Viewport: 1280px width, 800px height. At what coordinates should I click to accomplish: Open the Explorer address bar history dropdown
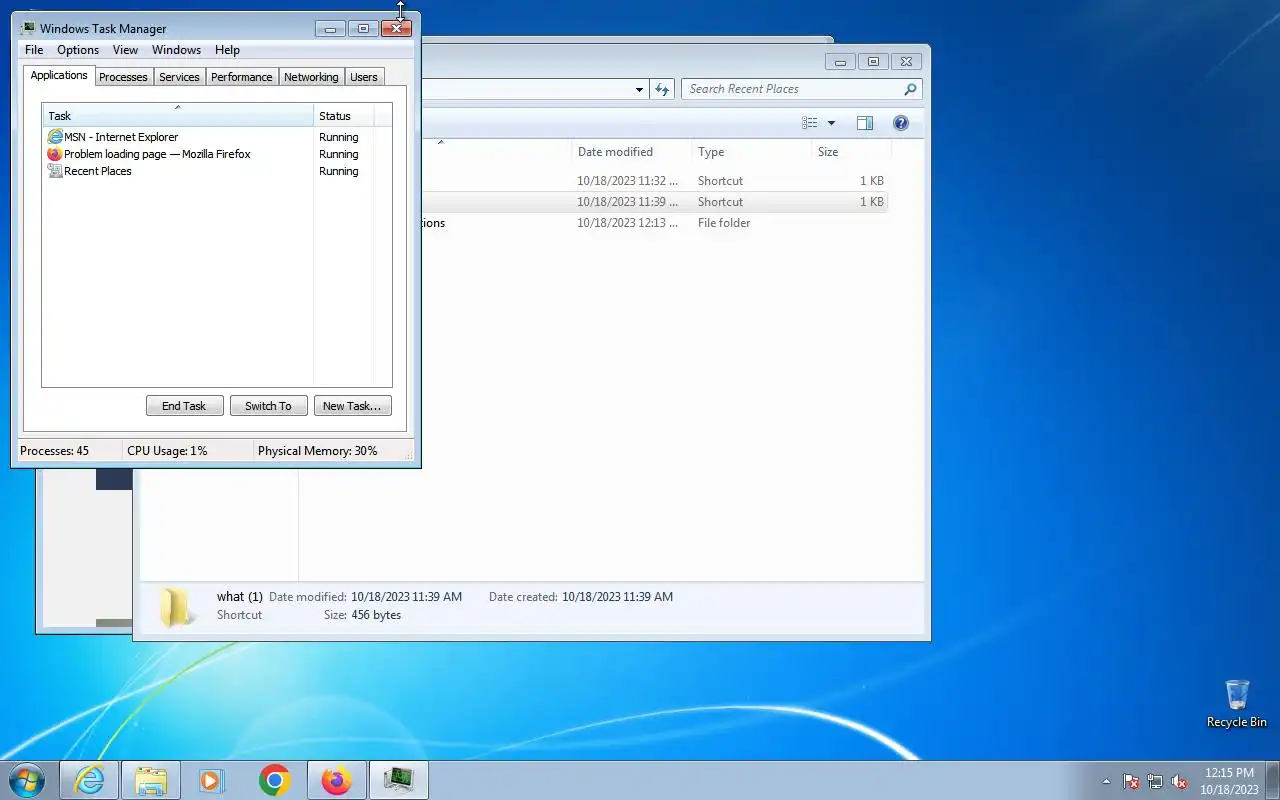pyautogui.click(x=640, y=89)
